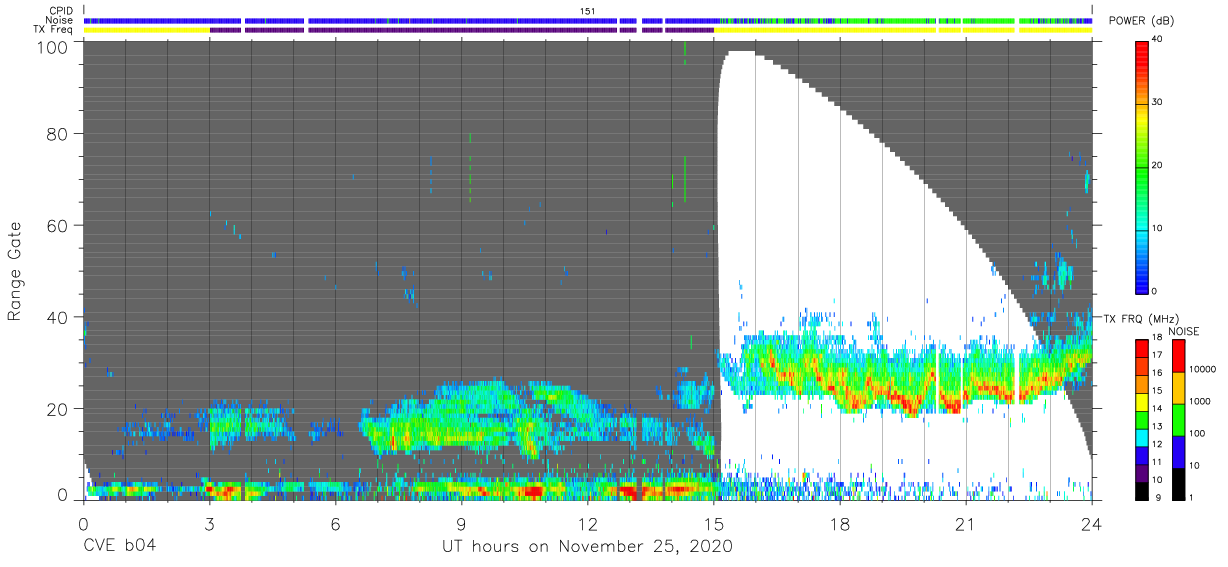The height and width of the screenshot is (567, 1228).
Task: Pick the yellow noise swatch below 10000
Action: [x=1178, y=388]
